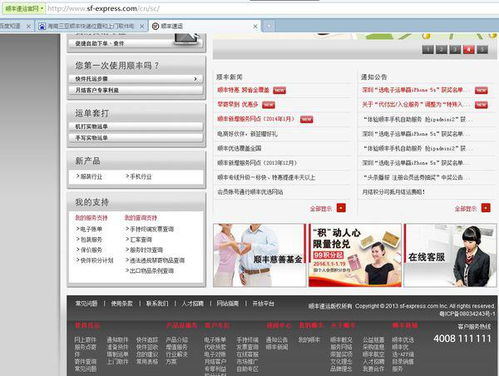This screenshot has height=376, width=499.
Task: Switch to the 顺丰速运 tab
Action: [x=205, y=26]
